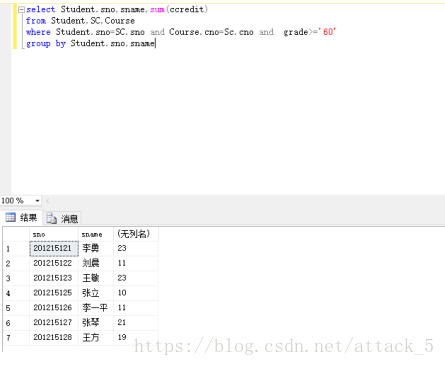Select cell 201215121 in row 1

click(x=54, y=249)
